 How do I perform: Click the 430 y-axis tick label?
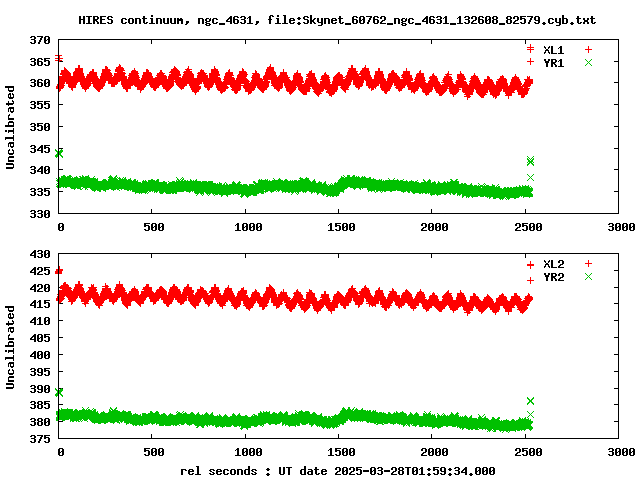click(40, 254)
